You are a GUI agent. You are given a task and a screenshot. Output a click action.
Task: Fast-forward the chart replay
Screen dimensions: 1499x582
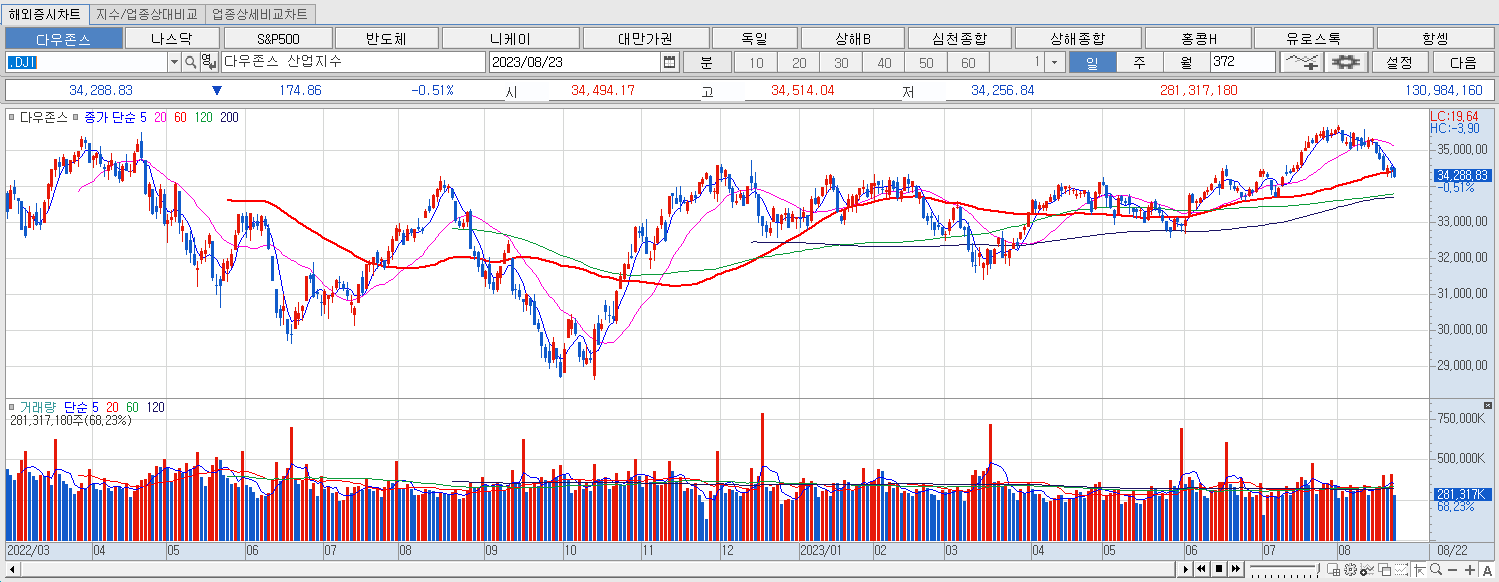coord(1236,569)
